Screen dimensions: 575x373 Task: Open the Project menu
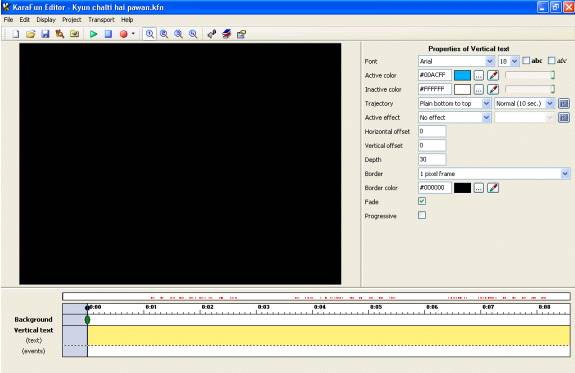click(72, 20)
